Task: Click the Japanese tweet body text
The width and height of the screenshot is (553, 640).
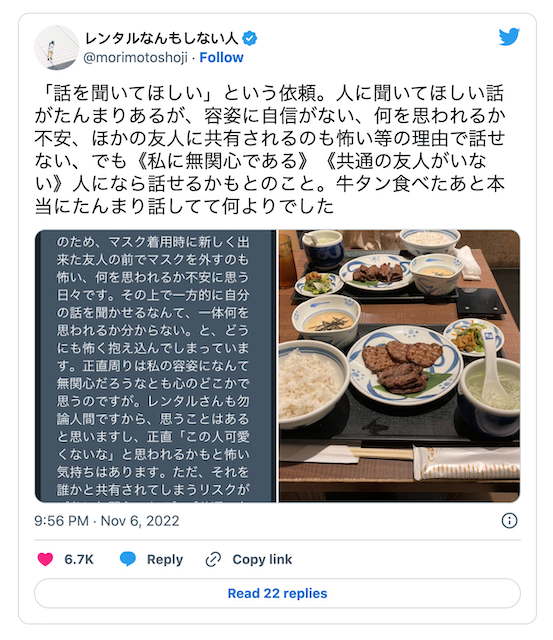Action: (x=270, y=149)
